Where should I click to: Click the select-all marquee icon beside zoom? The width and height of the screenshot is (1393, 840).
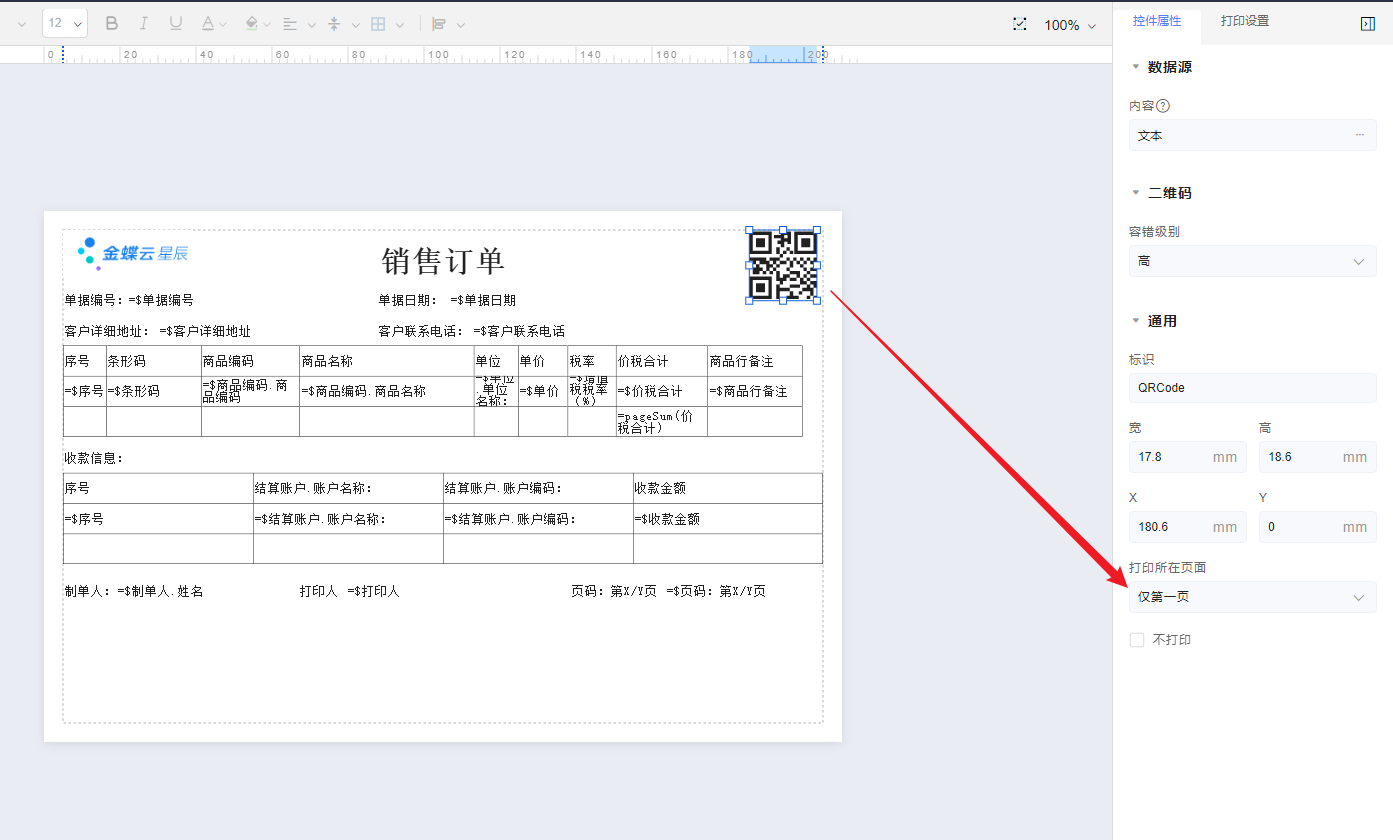tap(1020, 24)
